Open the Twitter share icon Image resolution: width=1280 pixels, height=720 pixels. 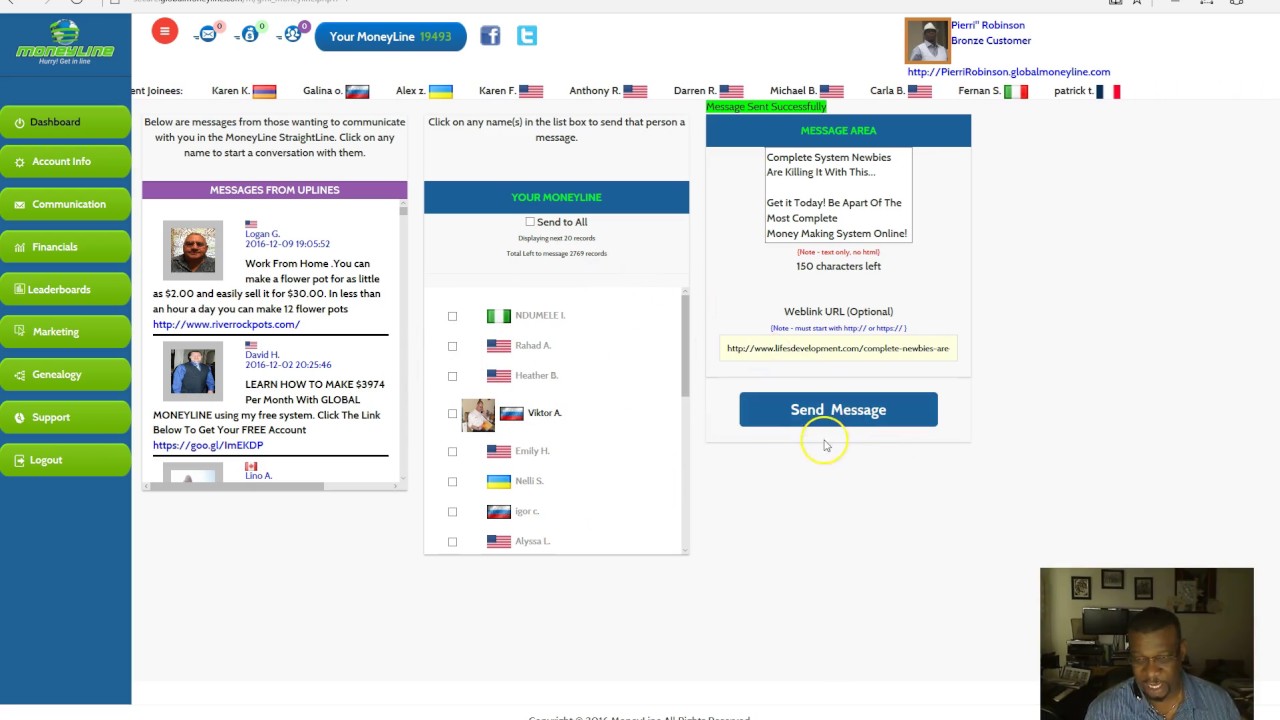(527, 36)
